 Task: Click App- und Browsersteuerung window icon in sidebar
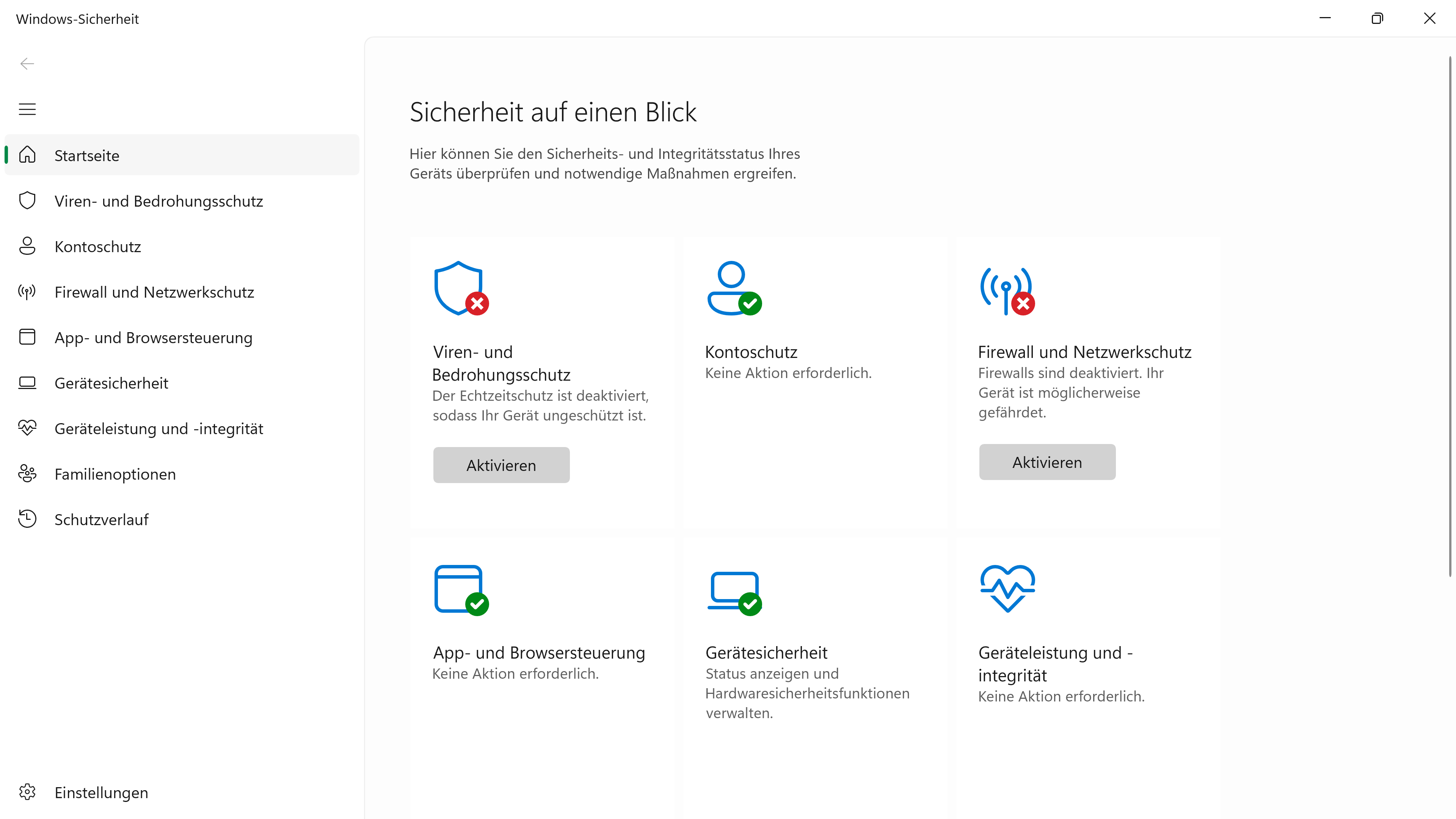(x=27, y=337)
